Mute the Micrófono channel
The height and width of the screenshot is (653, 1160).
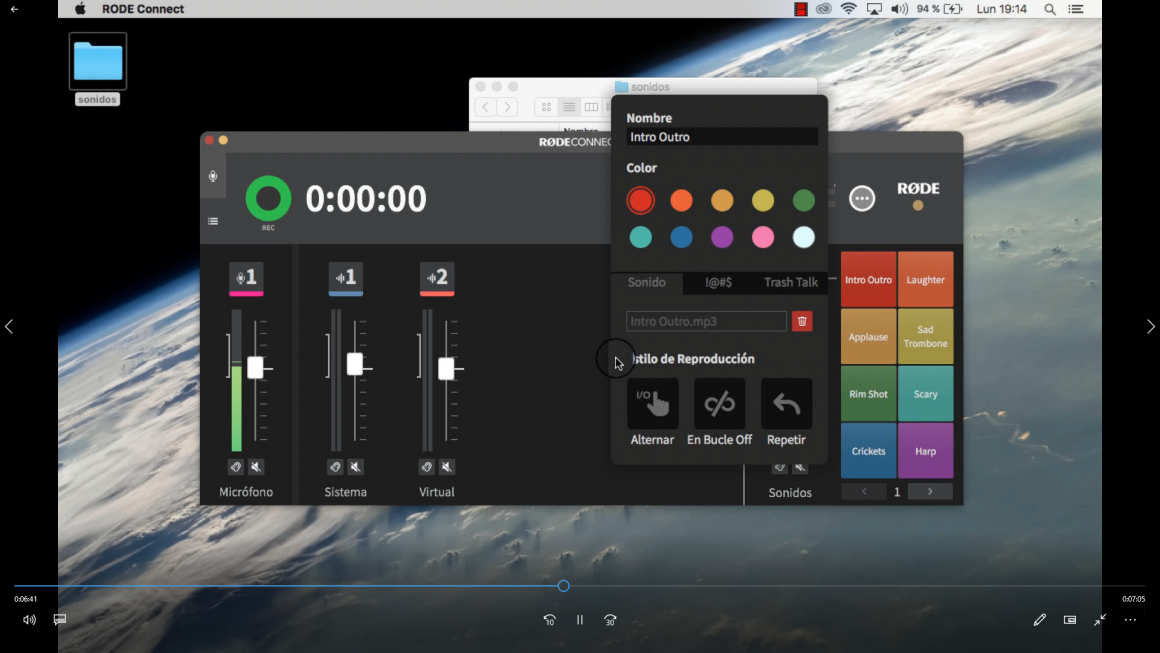click(256, 467)
